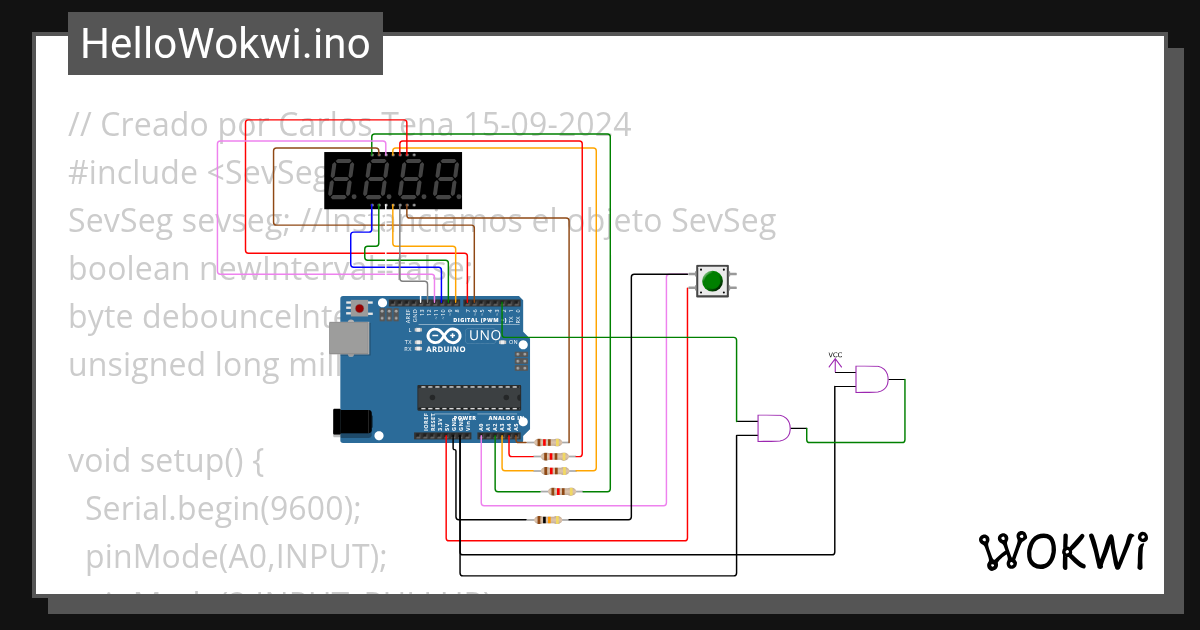Click the Wokwi logo

tap(1063, 549)
